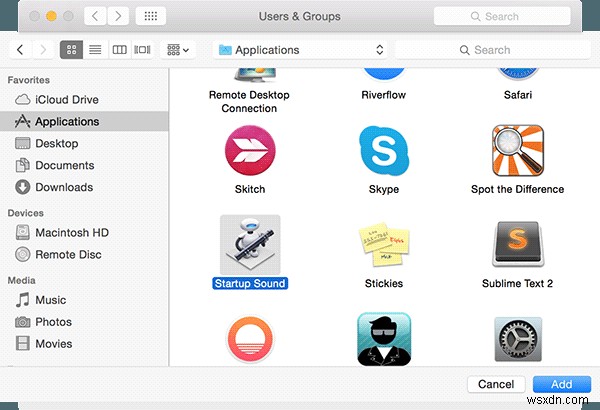This screenshot has width=600, height=410.
Task: Open Music media library
Action: 84,300
